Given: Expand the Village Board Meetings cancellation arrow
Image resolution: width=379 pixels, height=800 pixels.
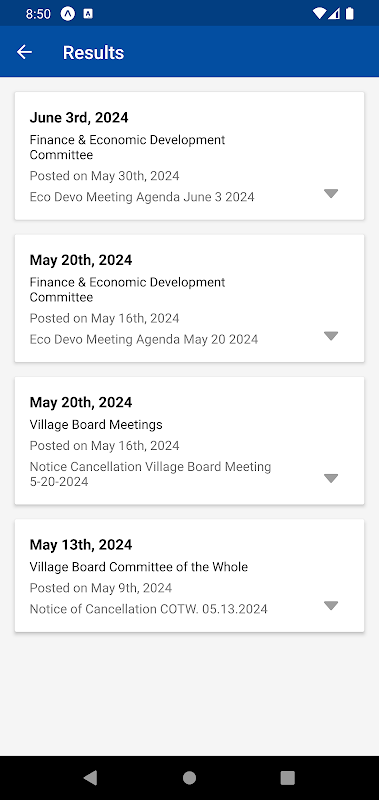Looking at the screenshot, I should pos(331,478).
